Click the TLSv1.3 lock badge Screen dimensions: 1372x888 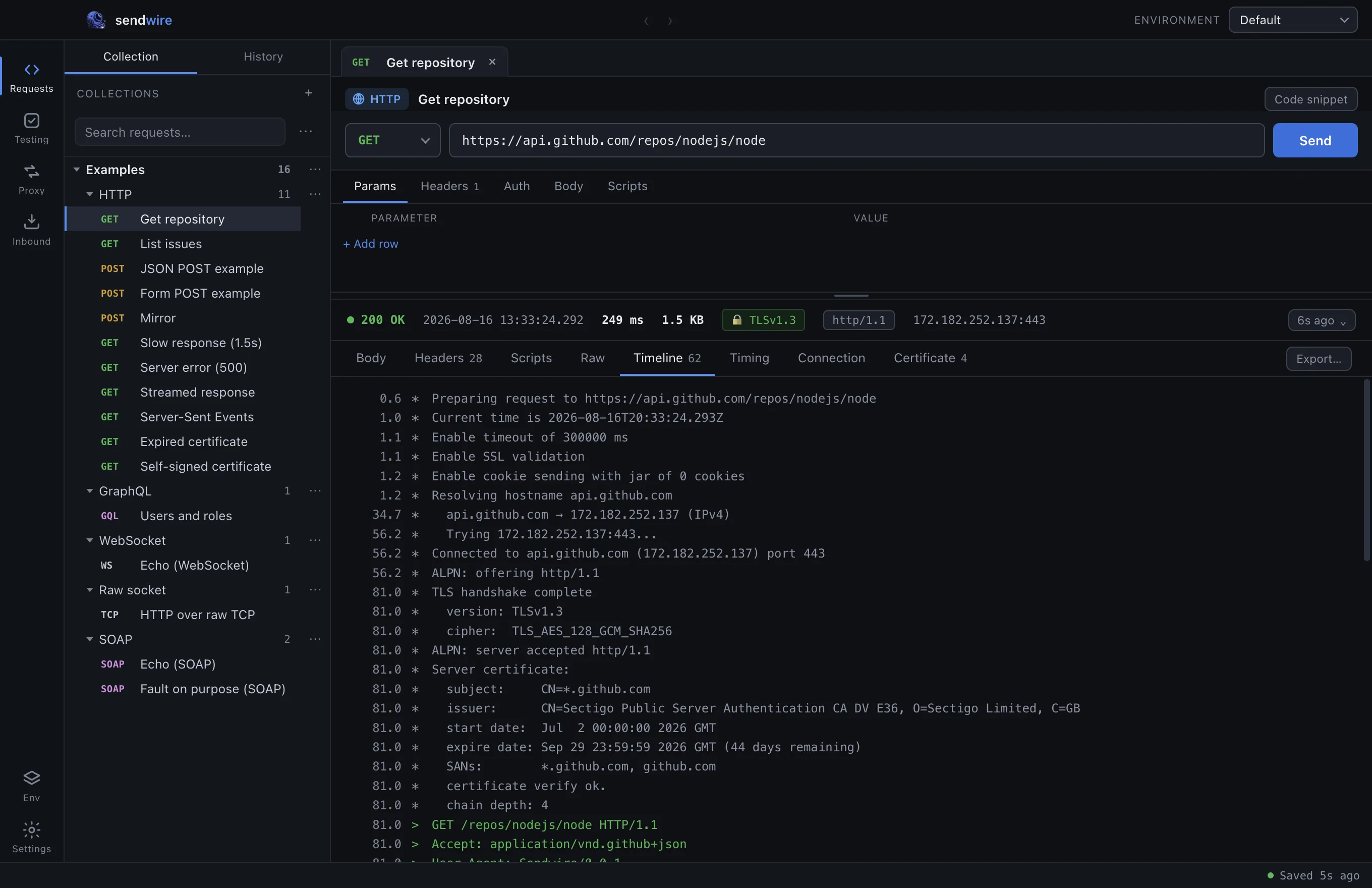[x=763, y=320]
